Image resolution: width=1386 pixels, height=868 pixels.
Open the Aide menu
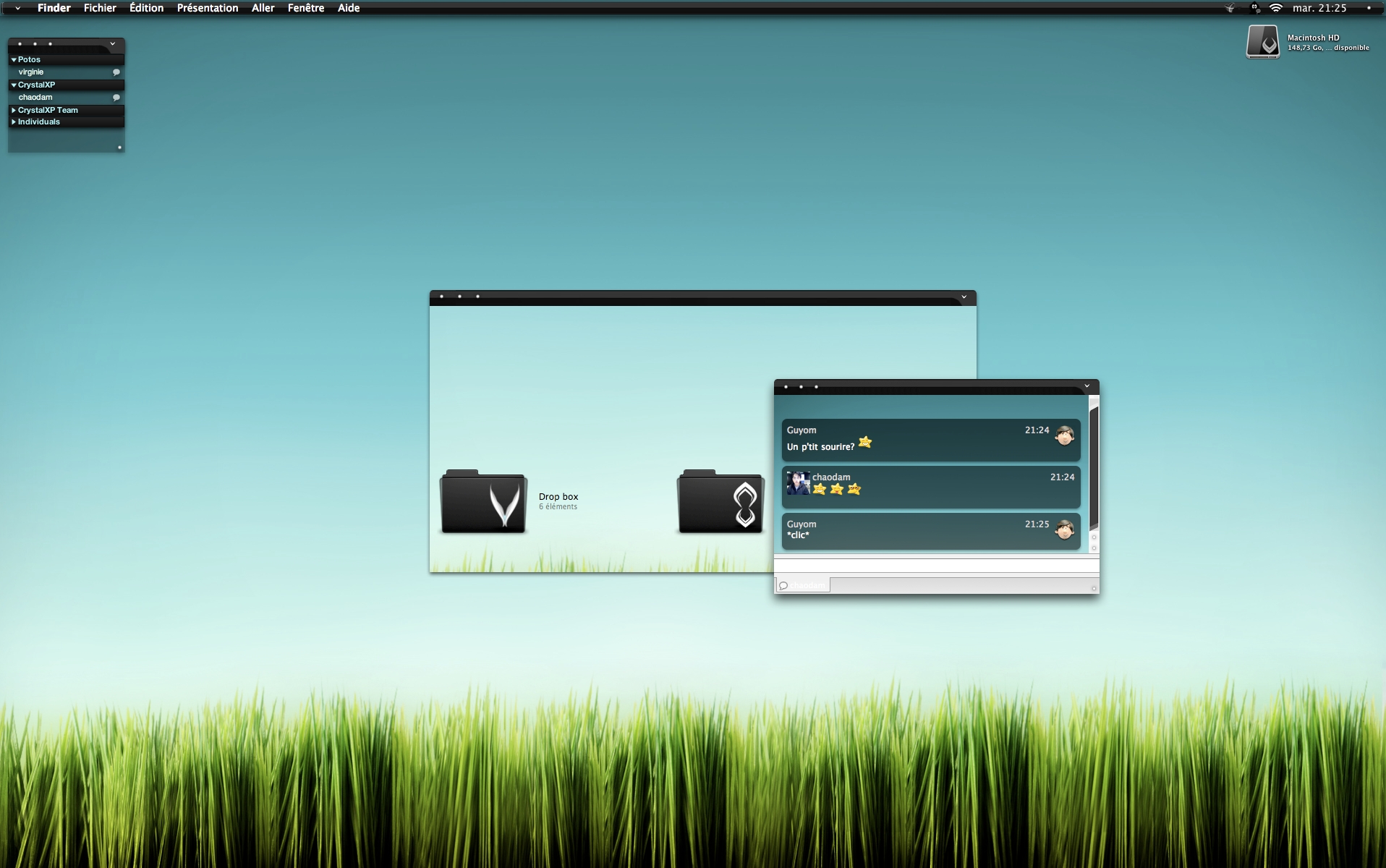coord(349,8)
